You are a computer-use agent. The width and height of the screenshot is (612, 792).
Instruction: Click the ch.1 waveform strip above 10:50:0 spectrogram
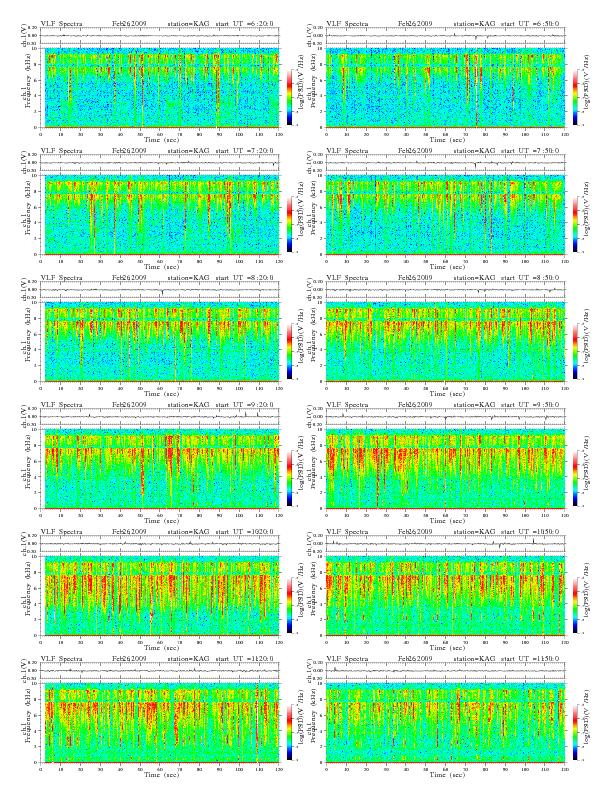pos(445,544)
